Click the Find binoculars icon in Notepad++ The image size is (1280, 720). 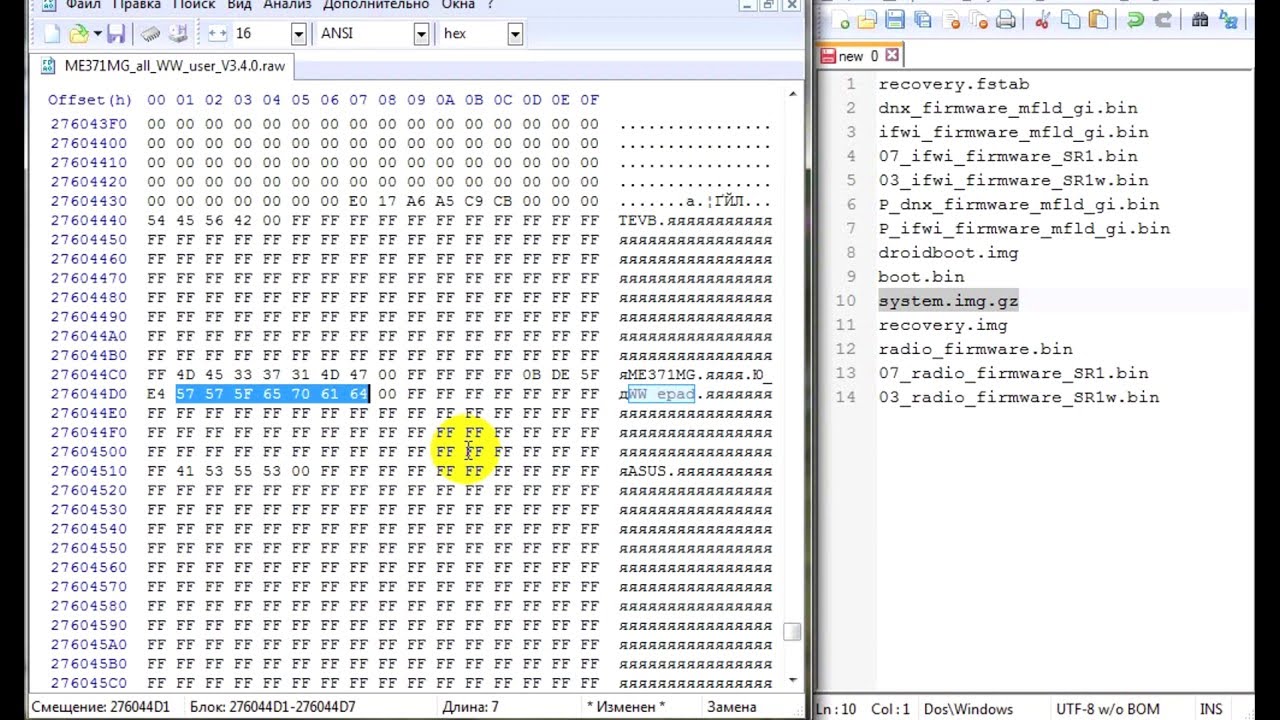[1200, 20]
